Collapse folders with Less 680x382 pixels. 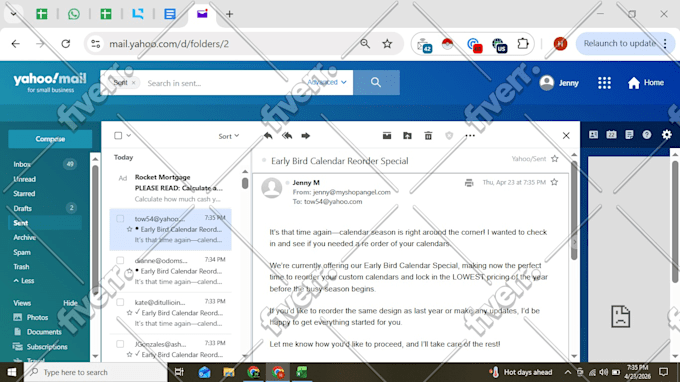click(x=24, y=281)
